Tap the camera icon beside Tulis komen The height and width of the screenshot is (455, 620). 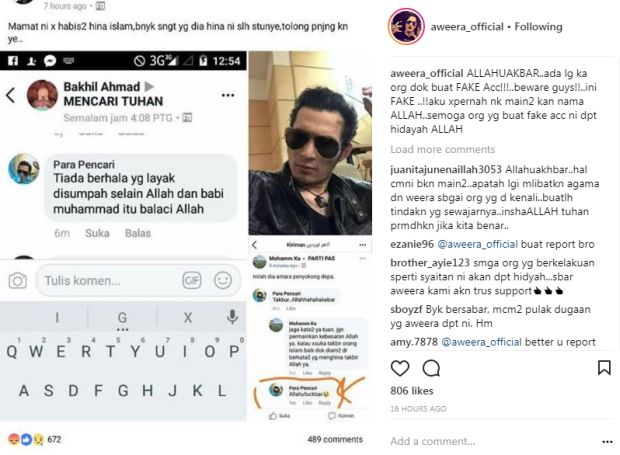18,281
